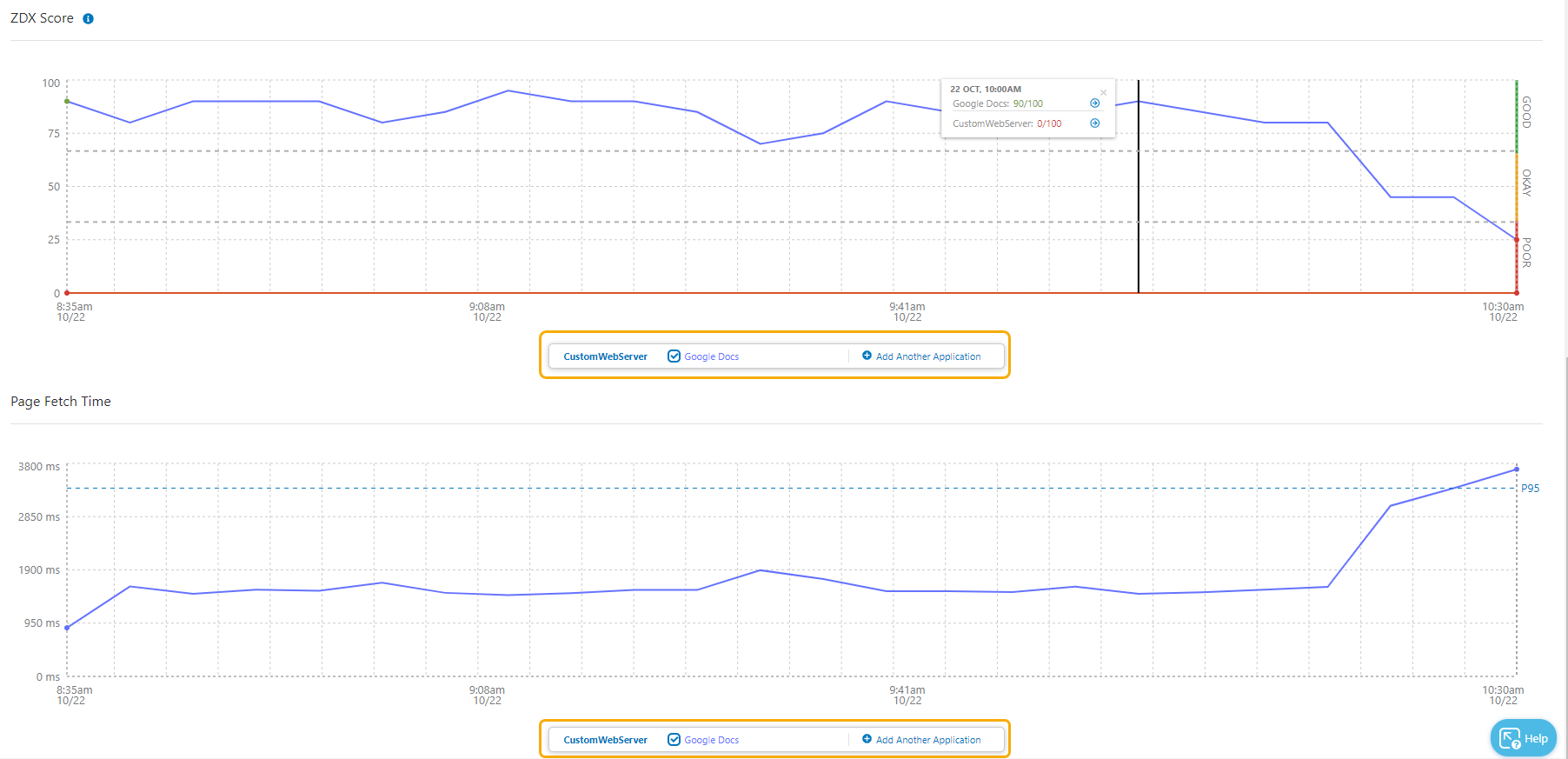Uncheck Google Docs under Page Fetch Time chart
1568x759 pixels.
tap(674, 740)
